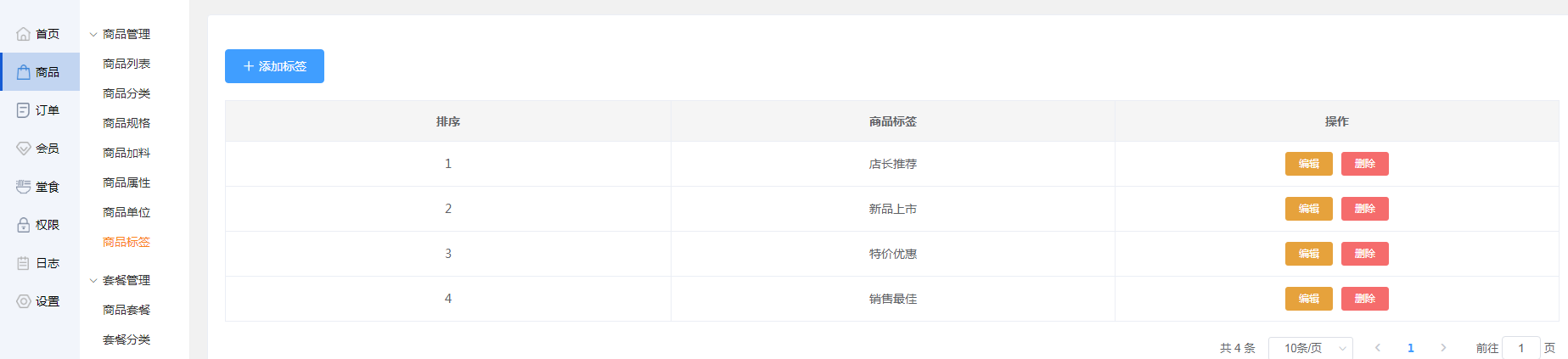This screenshot has height=359, width=1568.
Task: Go to 商品列表 submenu item
Action: (126, 64)
